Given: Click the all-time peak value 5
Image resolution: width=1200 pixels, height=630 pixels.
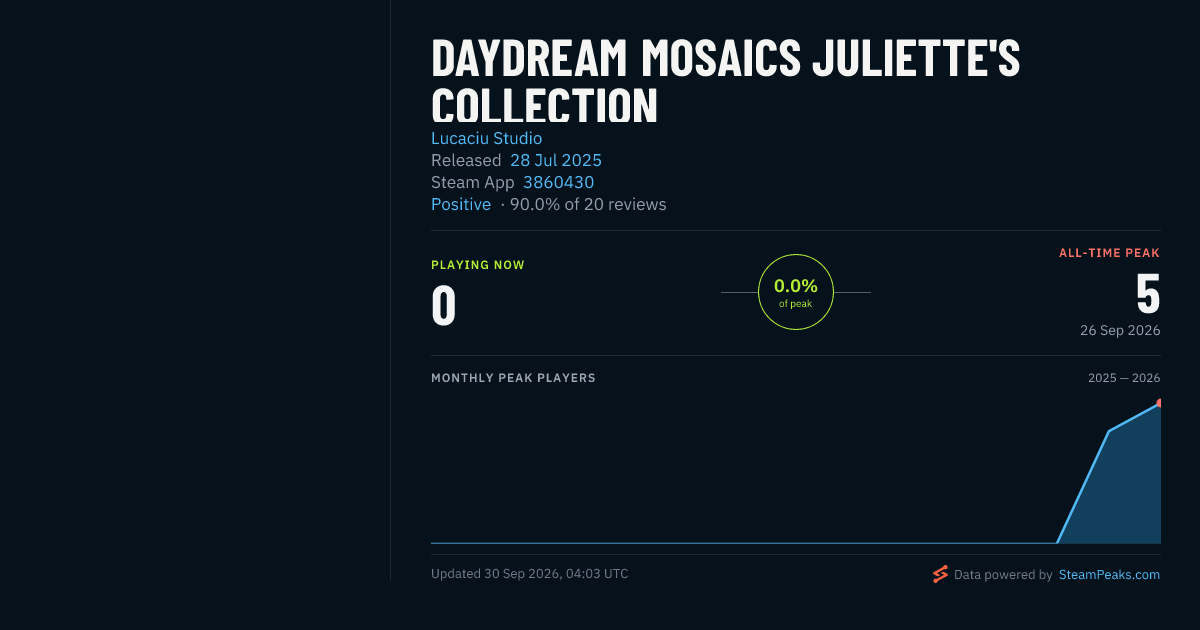Looking at the screenshot, I should [1148, 294].
